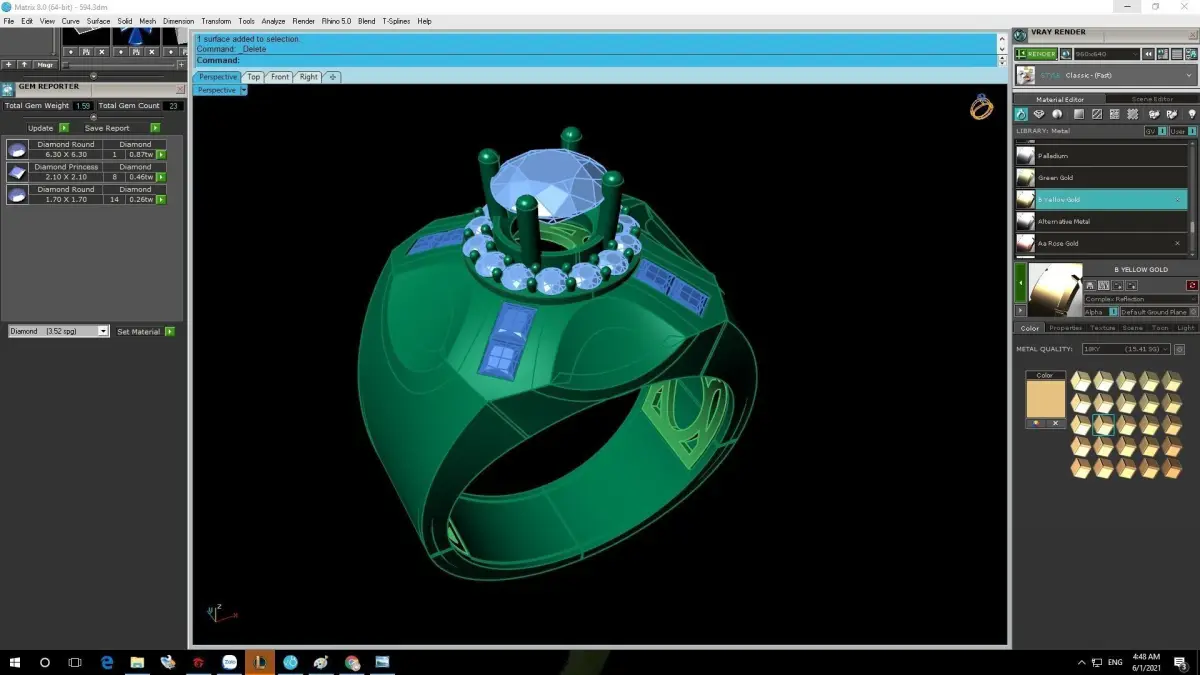Toggle the GV library switch
This screenshot has height=675, width=1200.
pos(1155,131)
